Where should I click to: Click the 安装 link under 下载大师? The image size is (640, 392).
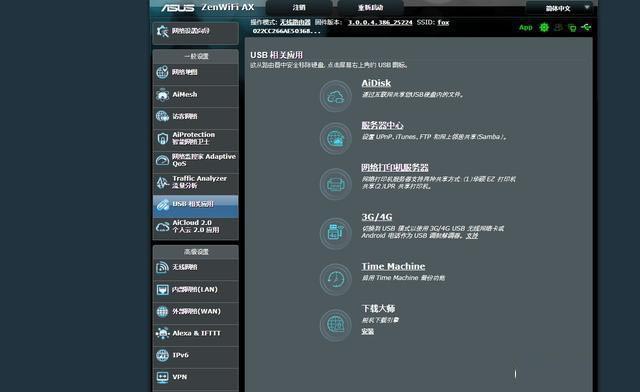367,332
